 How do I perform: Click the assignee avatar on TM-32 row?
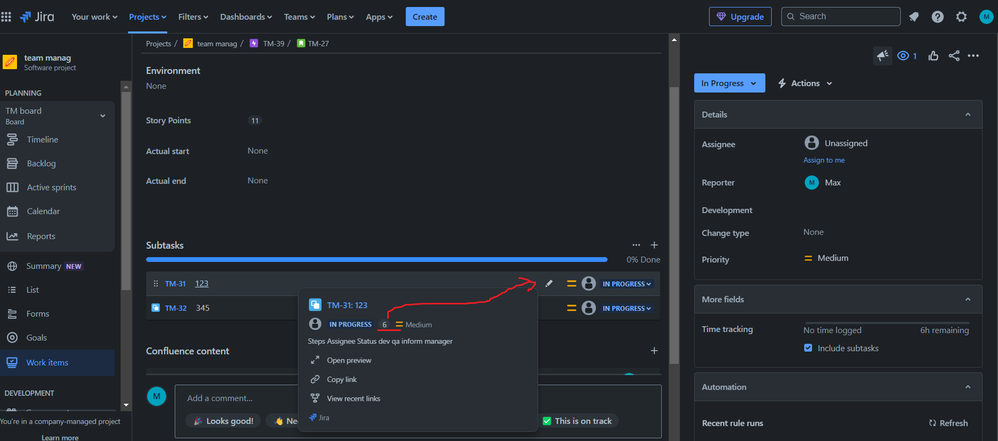tap(589, 308)
